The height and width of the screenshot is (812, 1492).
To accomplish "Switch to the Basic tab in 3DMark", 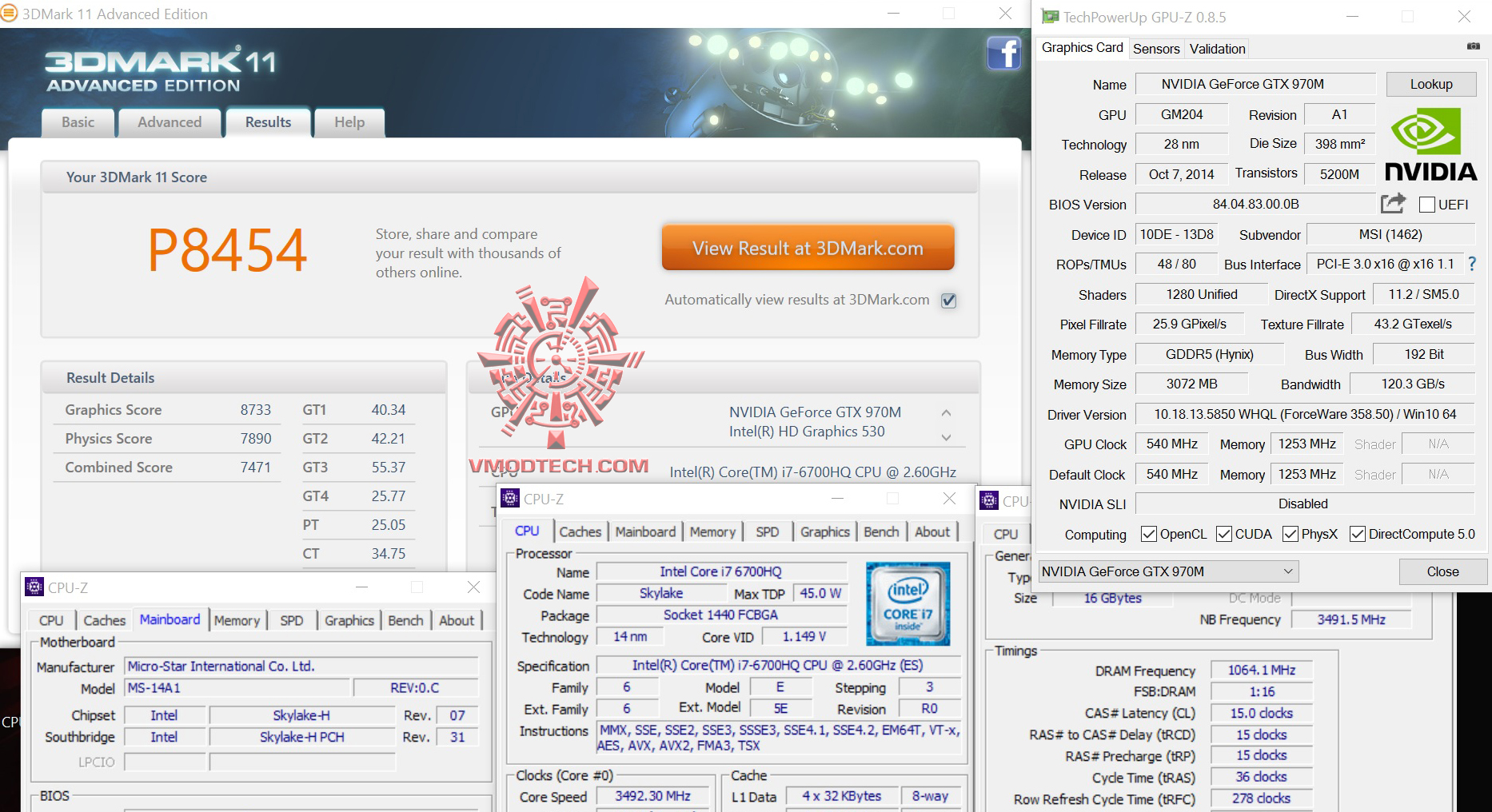I will (x=78, y=122).
